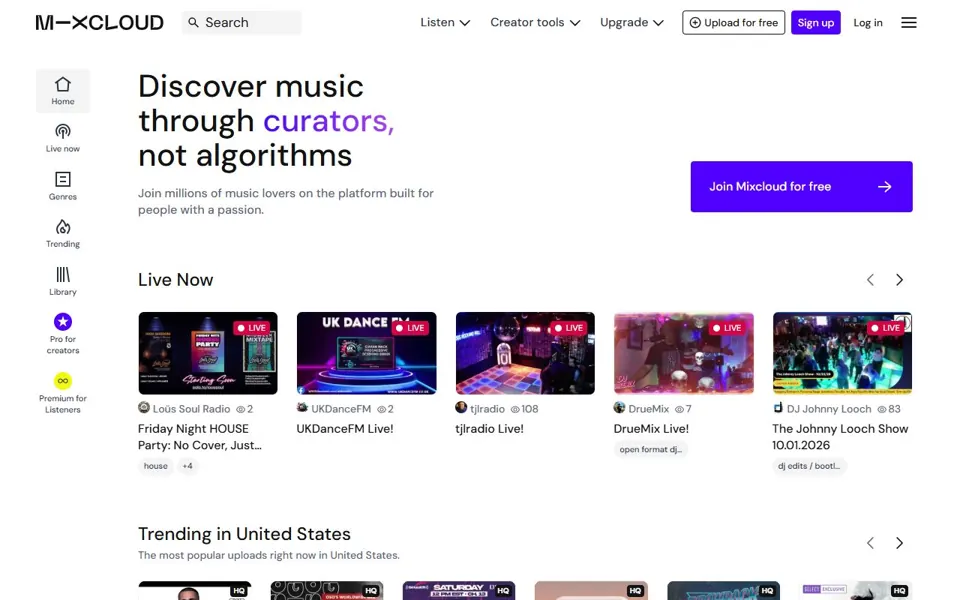The height and width of the screenshot is (600, 960).
Task: Expand the Upgrade dropdown
Action: (632, 23)
